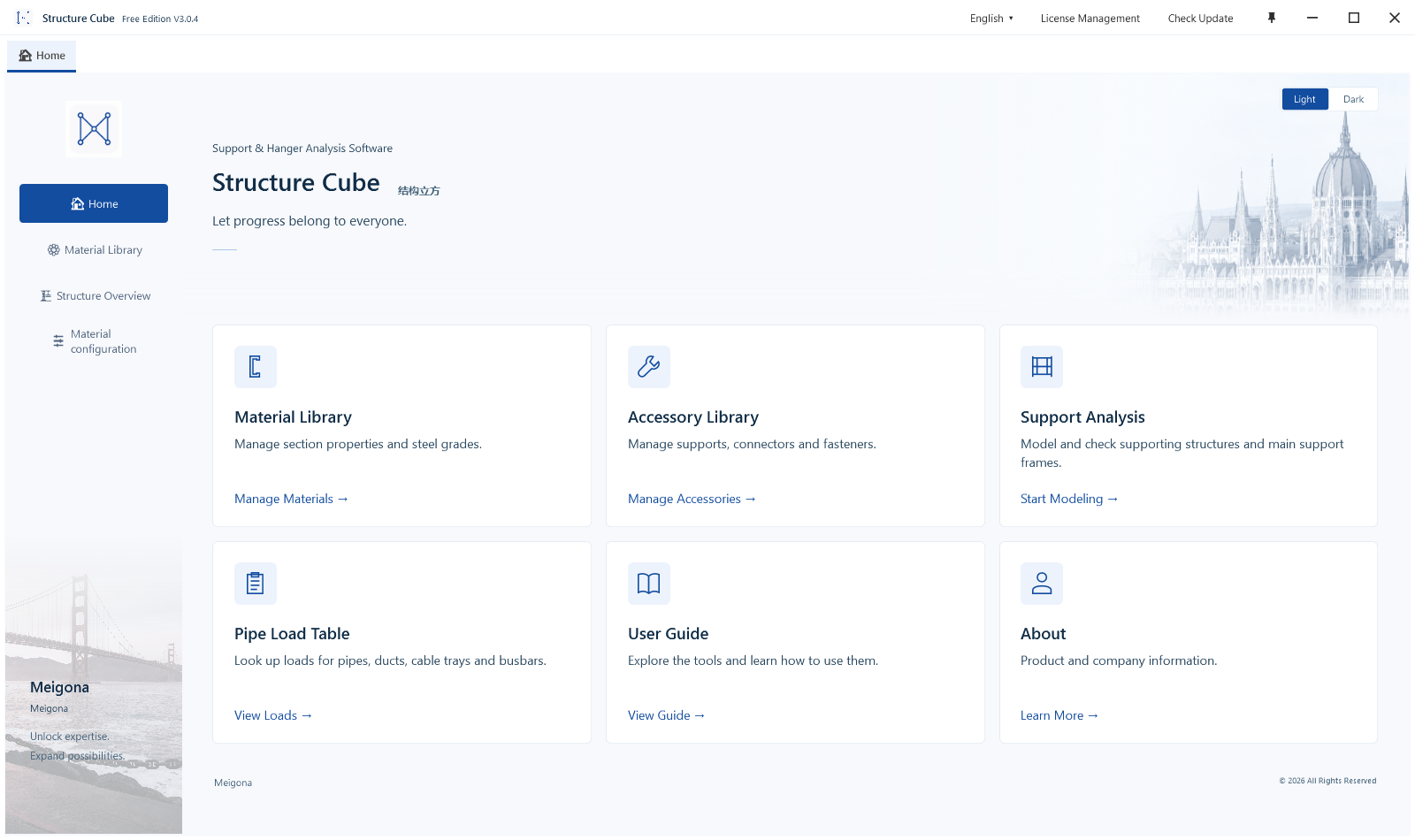Switch to Light theme
1415x840 pixels.
(x=1305, y=99)
